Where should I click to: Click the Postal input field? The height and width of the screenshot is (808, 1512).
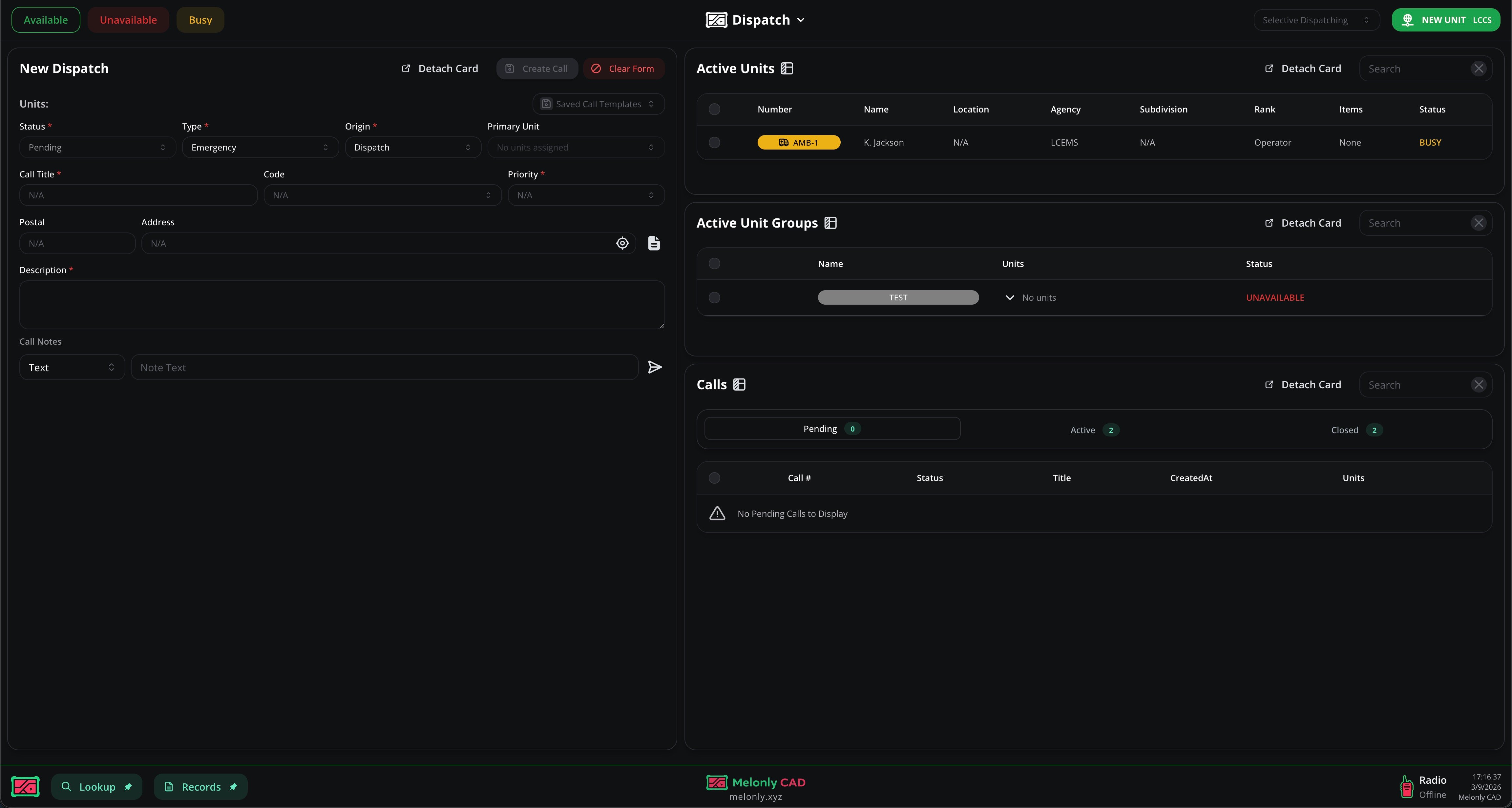[x=77, y=244]
